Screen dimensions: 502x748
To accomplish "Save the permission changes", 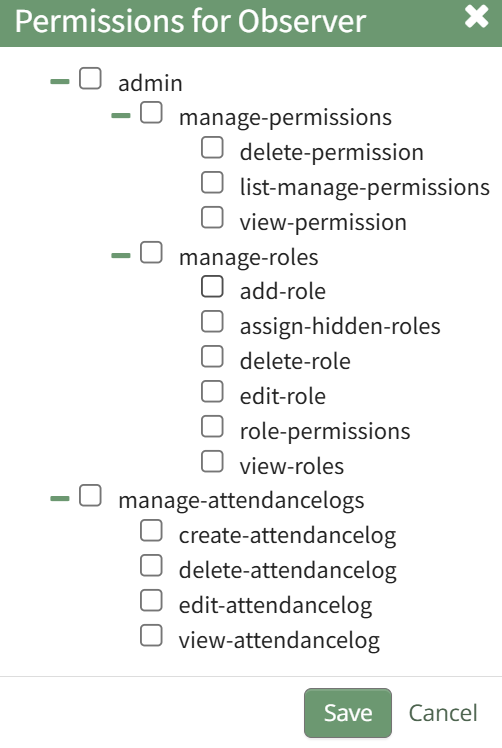I will click(x=348, y=713).
